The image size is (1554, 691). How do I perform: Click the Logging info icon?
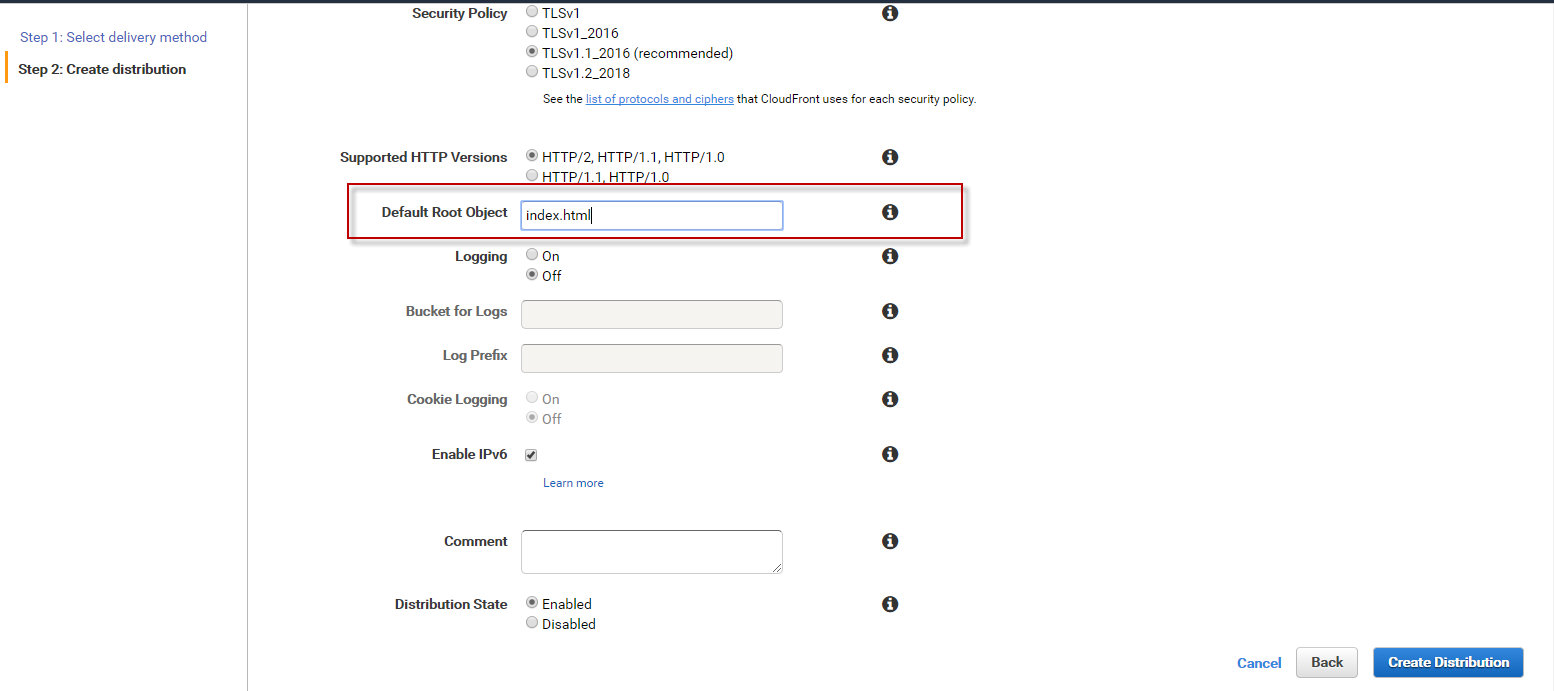pyautogui.click(x=889, y=256)
